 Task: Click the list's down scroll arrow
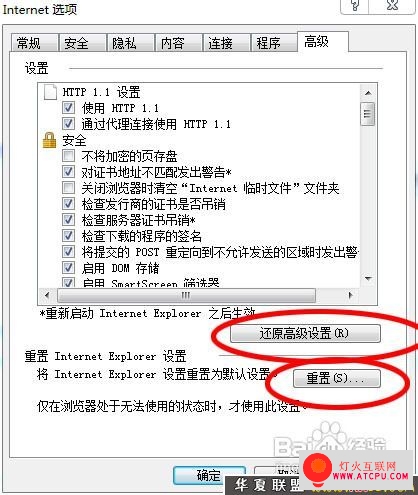[x=368, y=279]
